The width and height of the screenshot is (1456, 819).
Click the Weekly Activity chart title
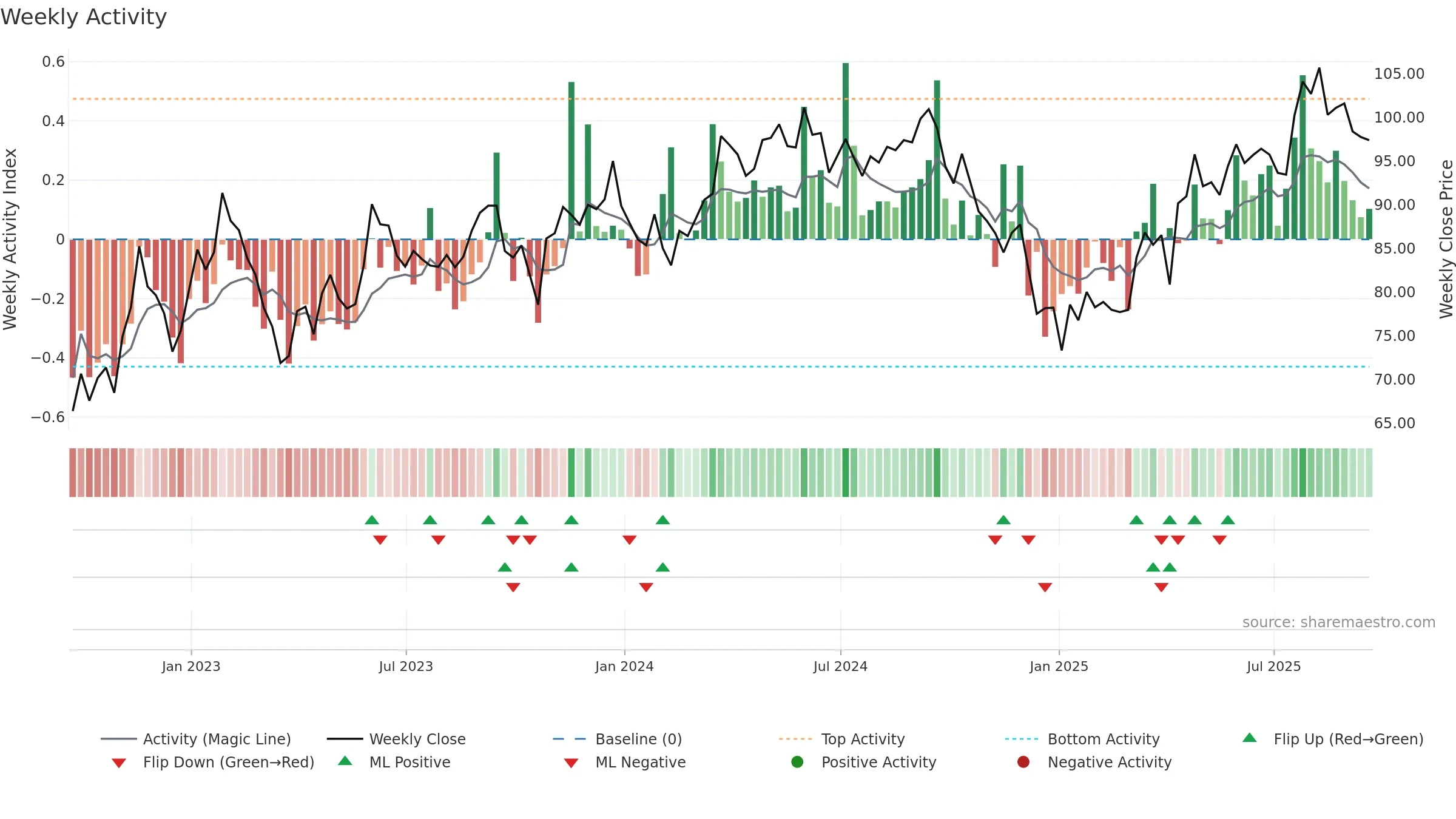click(84, 17)
